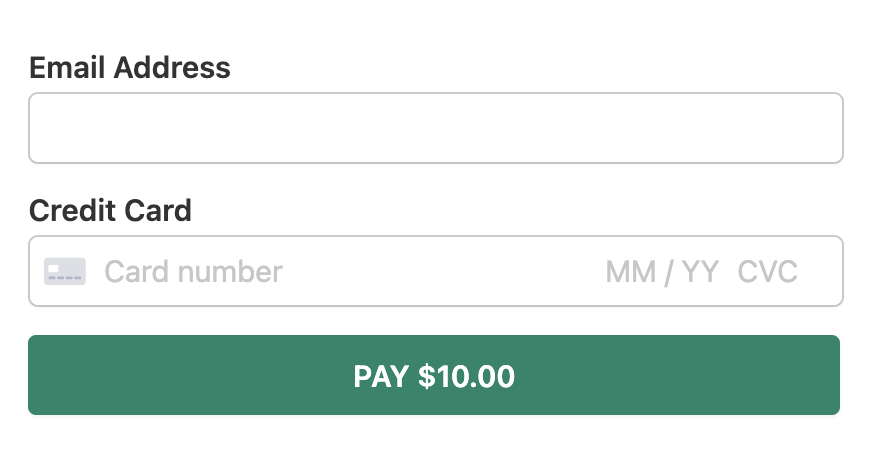This screenshot has height=454, width=874.
Task: Activate the card verification code entry
Action: pos(767,272)
